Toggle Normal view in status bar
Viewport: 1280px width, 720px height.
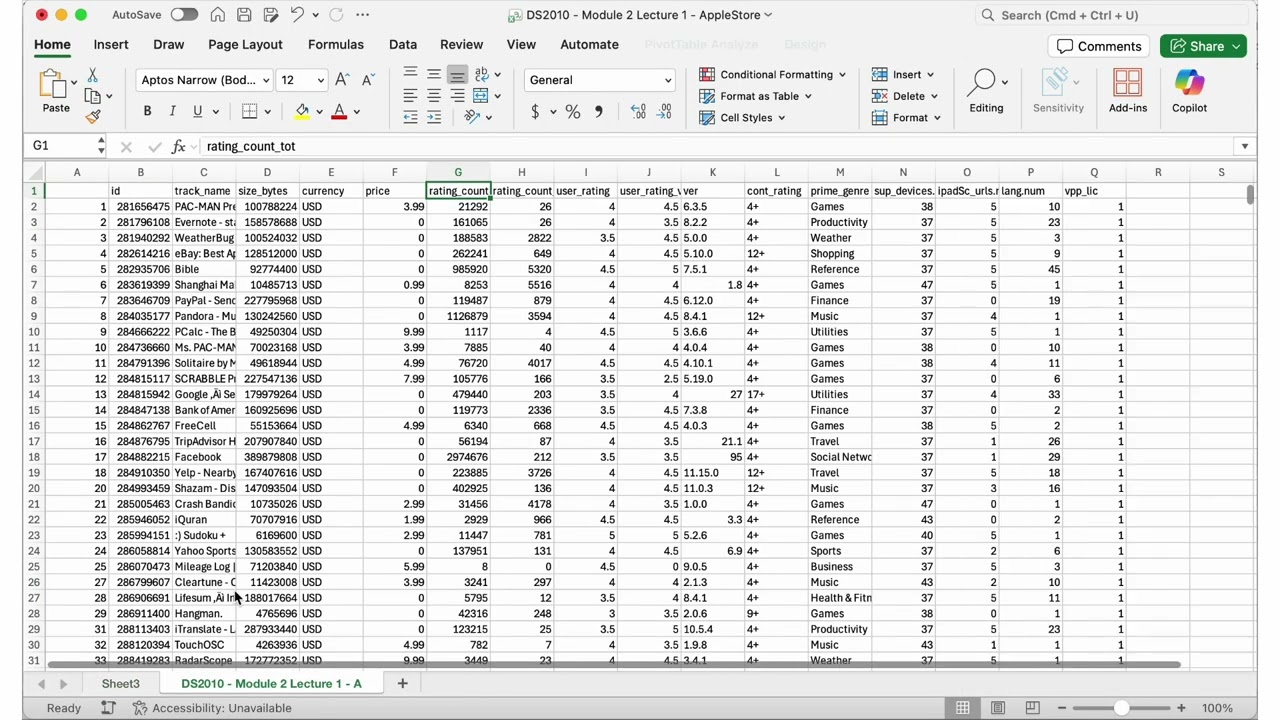coord(962,708)
